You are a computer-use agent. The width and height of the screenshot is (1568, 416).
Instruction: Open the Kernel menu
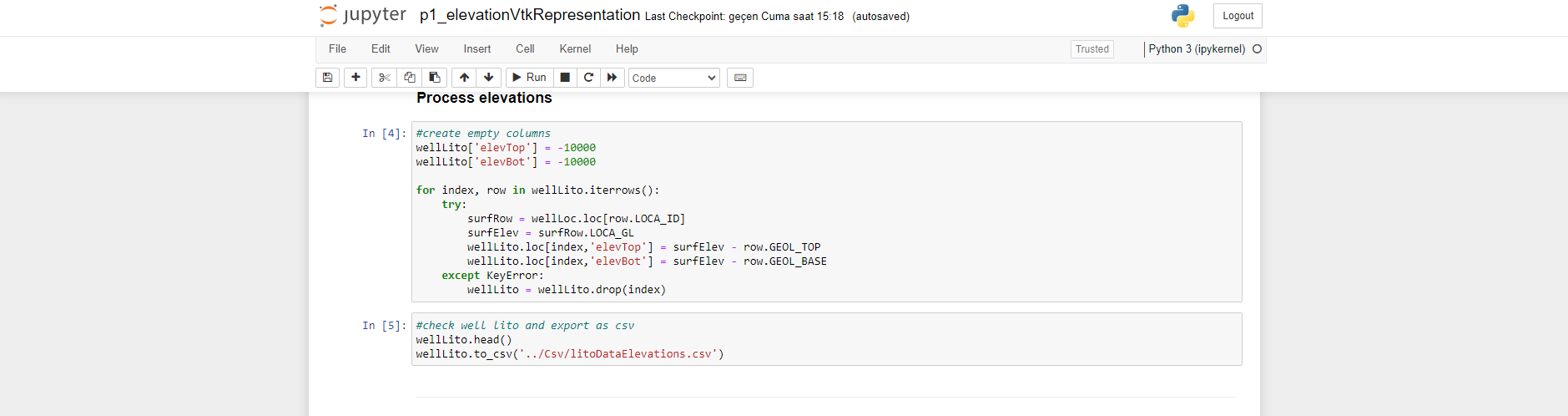(x=575, y=49)
